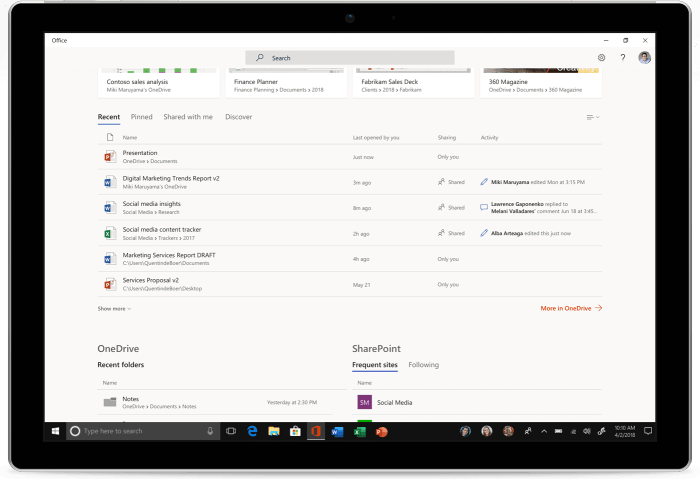Open Word from the taskbar
The image size is (700, 479).
[x=338, y=432]
